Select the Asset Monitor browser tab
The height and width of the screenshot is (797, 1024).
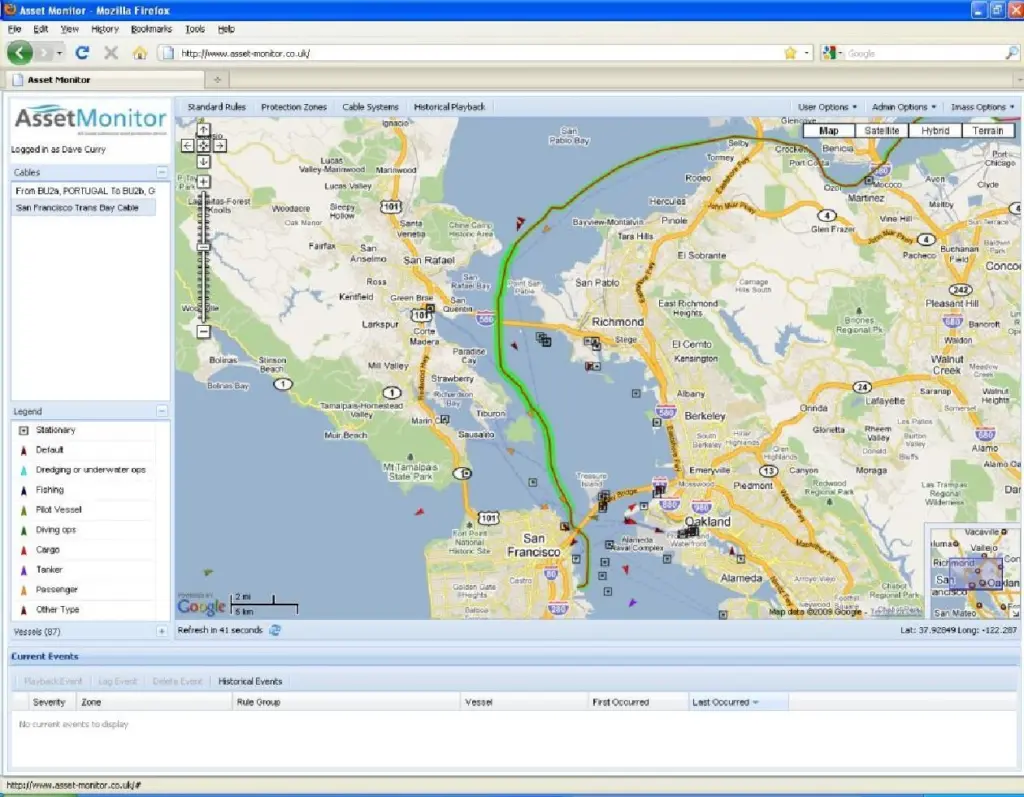tap(106, 80)
